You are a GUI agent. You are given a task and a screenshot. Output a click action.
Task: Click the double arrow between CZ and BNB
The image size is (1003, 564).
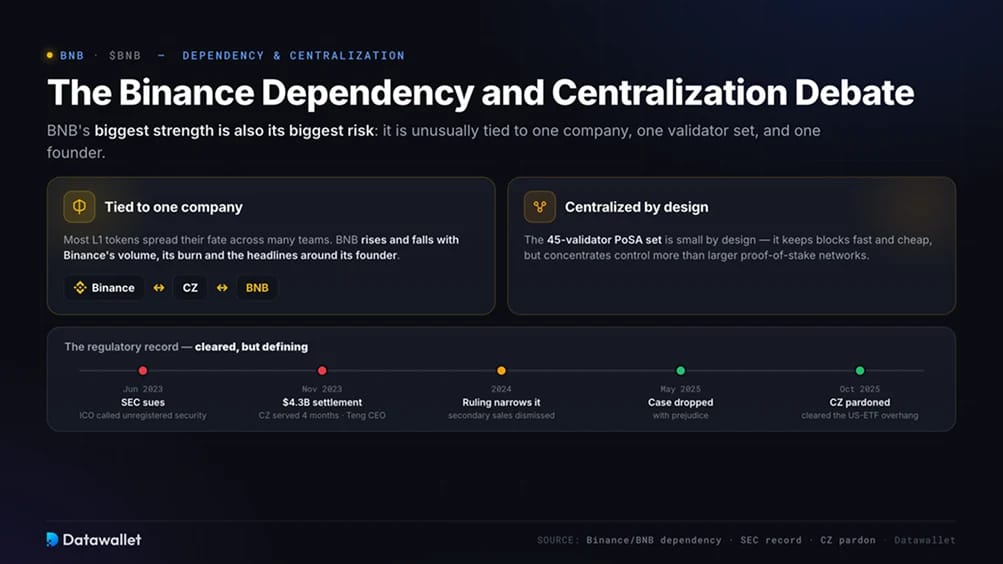click(x=222, y=288)
